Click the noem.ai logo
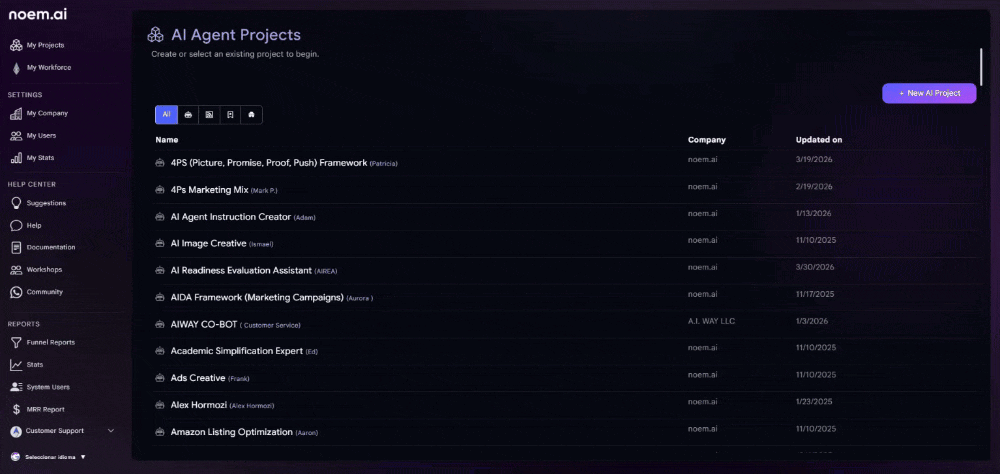Viewport: 1000px width, 474px height. coord(36,14)
